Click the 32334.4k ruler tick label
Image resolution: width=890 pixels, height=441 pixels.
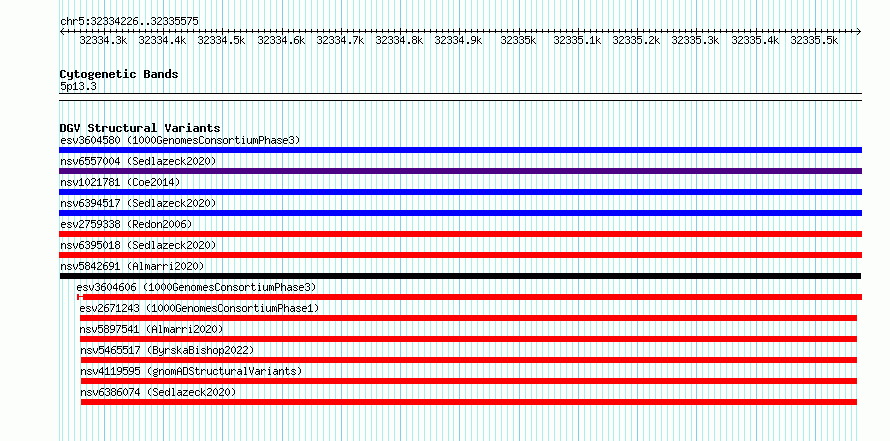click(x=162, y=41)
